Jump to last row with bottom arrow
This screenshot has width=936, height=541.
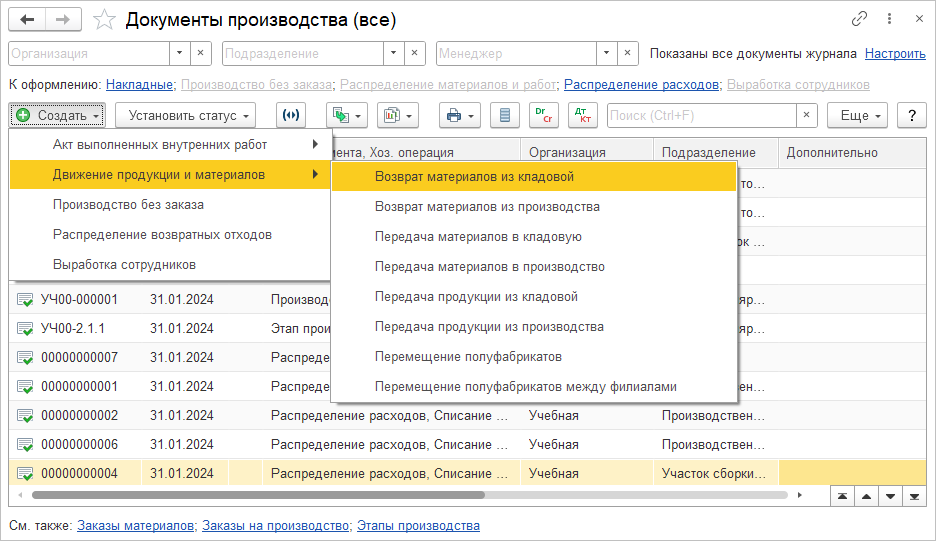[913, 495]
